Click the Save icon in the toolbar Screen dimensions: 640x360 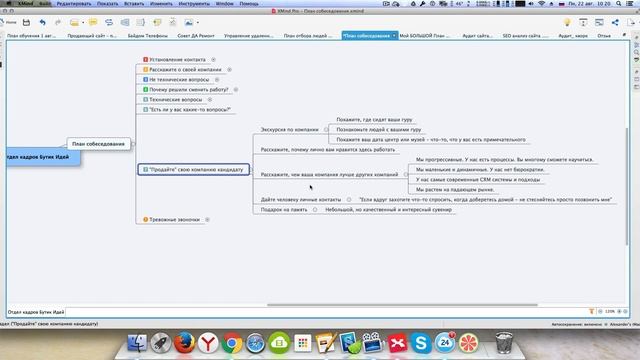27,22
